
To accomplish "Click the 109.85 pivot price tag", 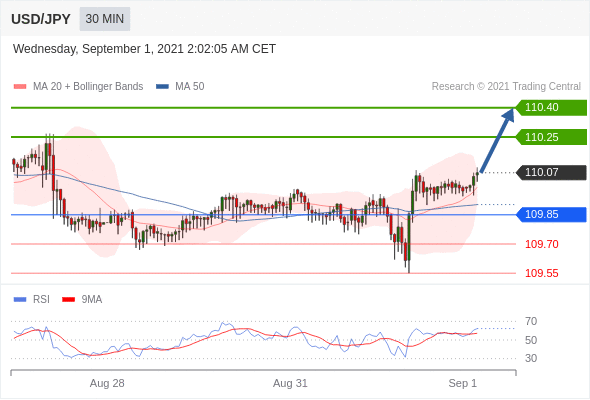I will click(551, 214).
